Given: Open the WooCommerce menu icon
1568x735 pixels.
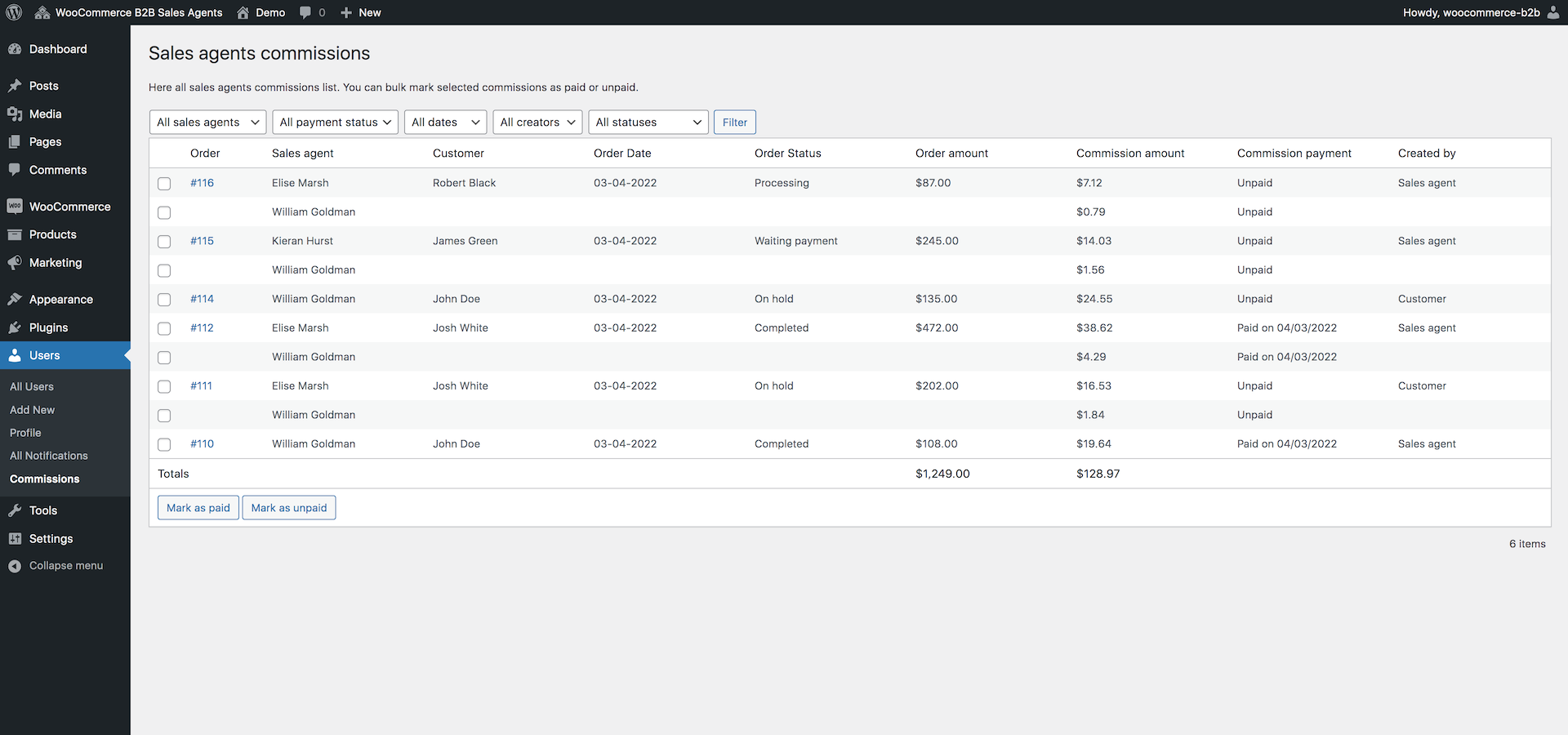Looking at the screenshot, I should point(16,206).
